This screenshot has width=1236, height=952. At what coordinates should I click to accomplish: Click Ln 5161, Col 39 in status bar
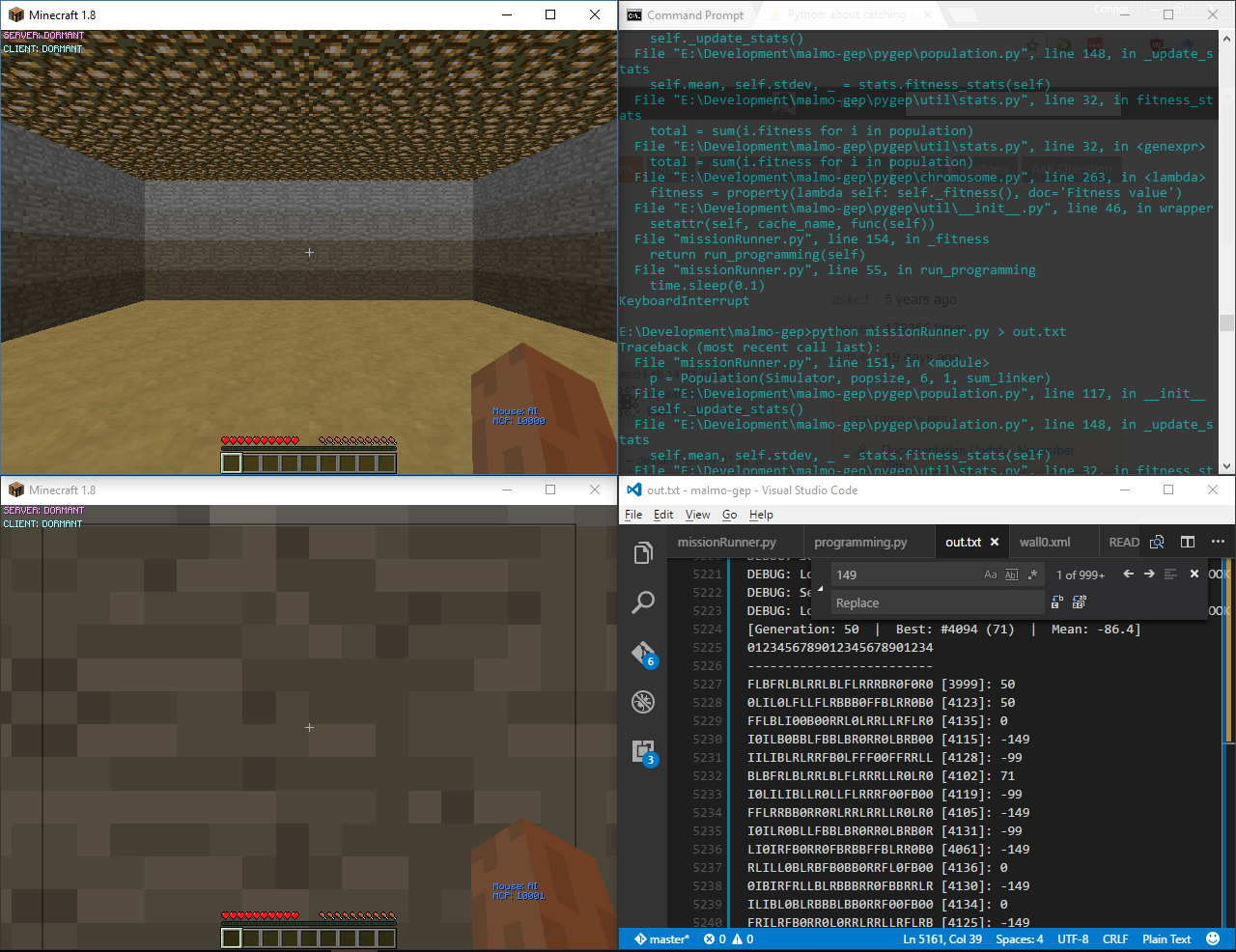click(x=942, y=938)
